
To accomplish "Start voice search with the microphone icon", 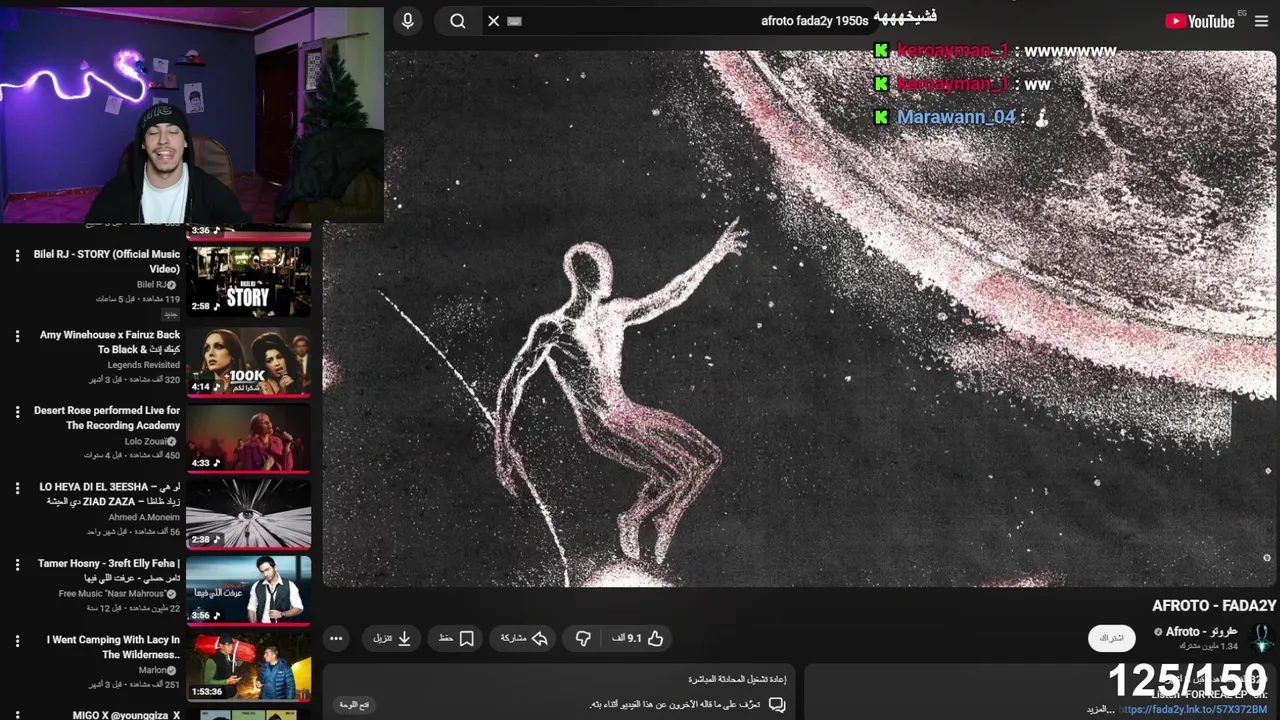I will (x=407, y=21).
